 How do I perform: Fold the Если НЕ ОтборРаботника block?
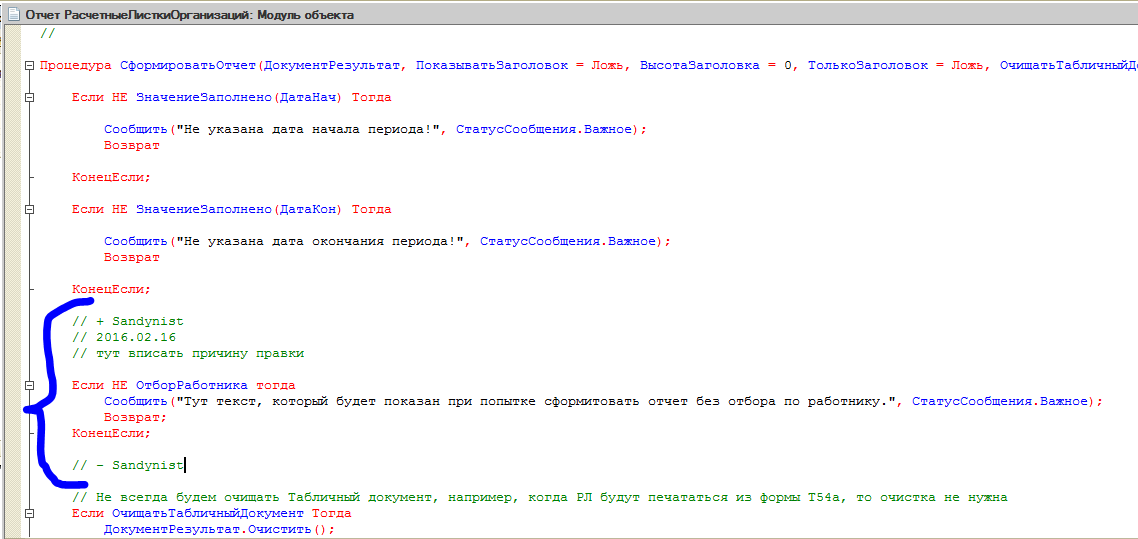(x=30, y=385)
